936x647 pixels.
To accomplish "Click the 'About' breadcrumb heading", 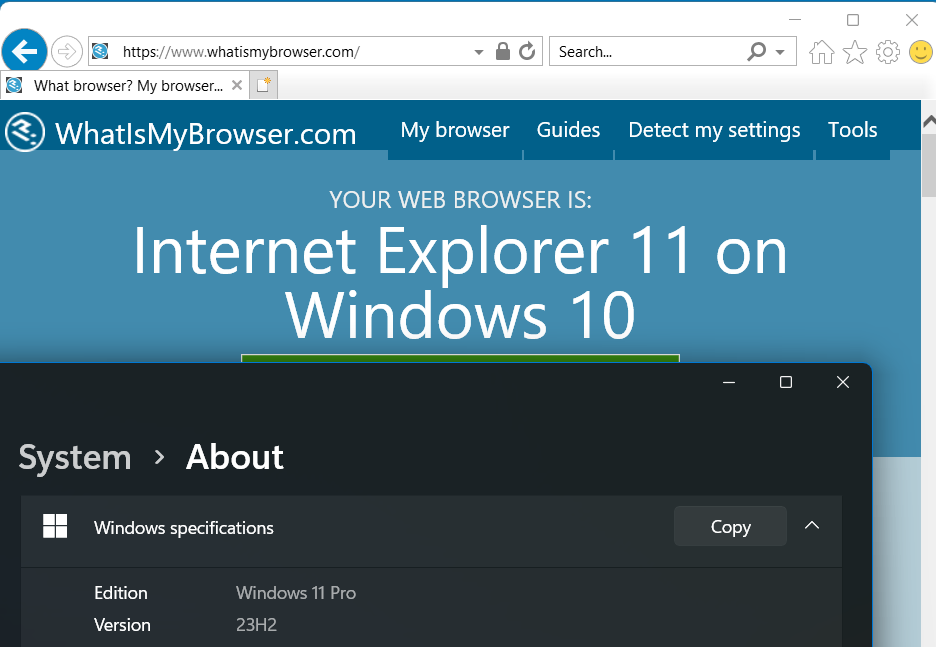I will [235, 457].
